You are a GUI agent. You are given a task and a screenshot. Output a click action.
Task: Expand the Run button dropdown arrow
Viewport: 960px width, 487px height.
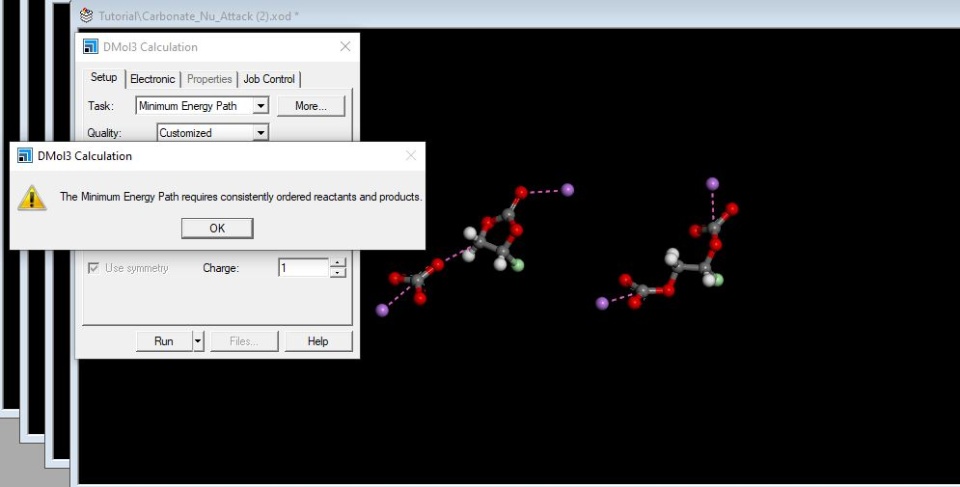(x=198, y=341)
